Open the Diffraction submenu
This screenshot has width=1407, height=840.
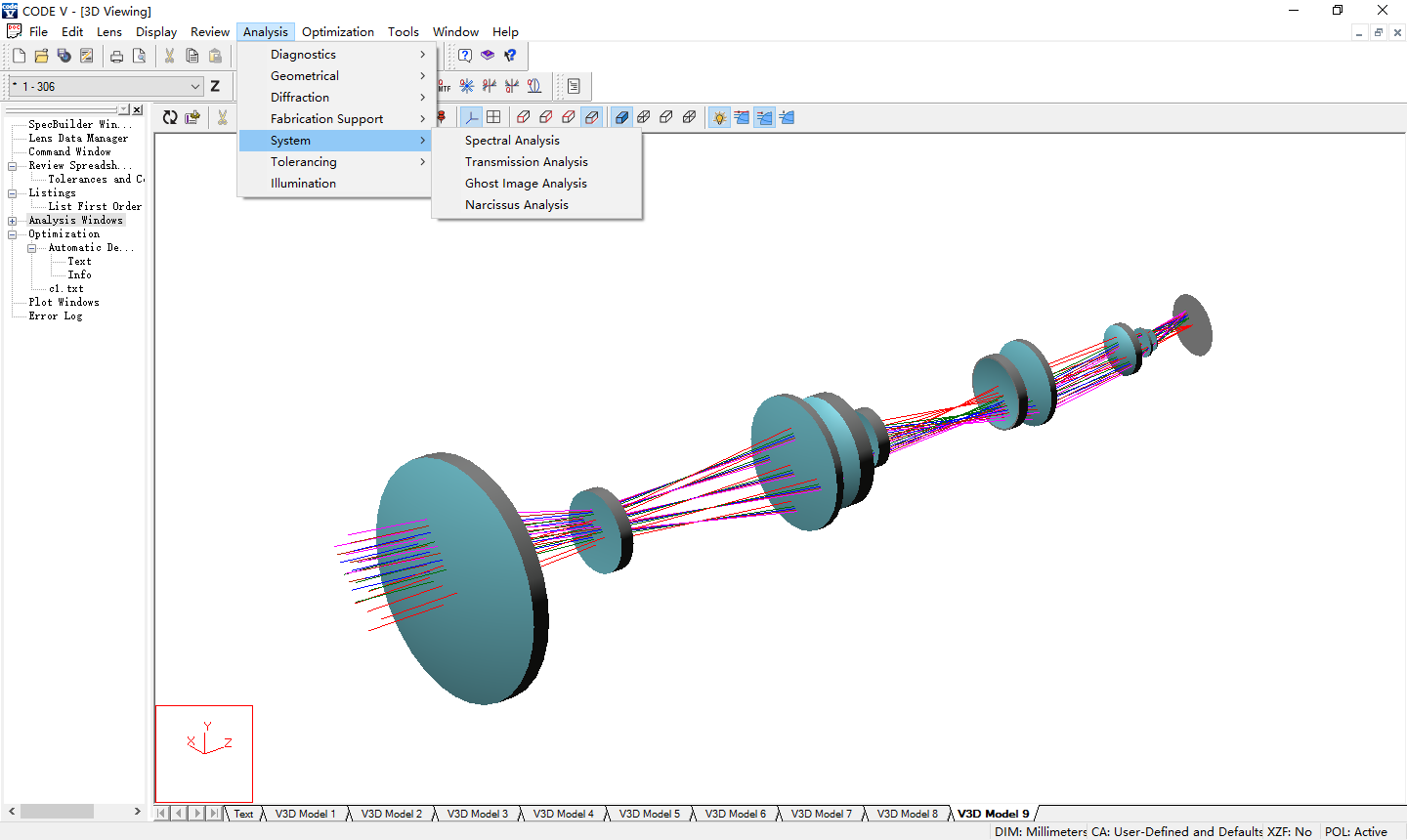[x=335, y=98]
